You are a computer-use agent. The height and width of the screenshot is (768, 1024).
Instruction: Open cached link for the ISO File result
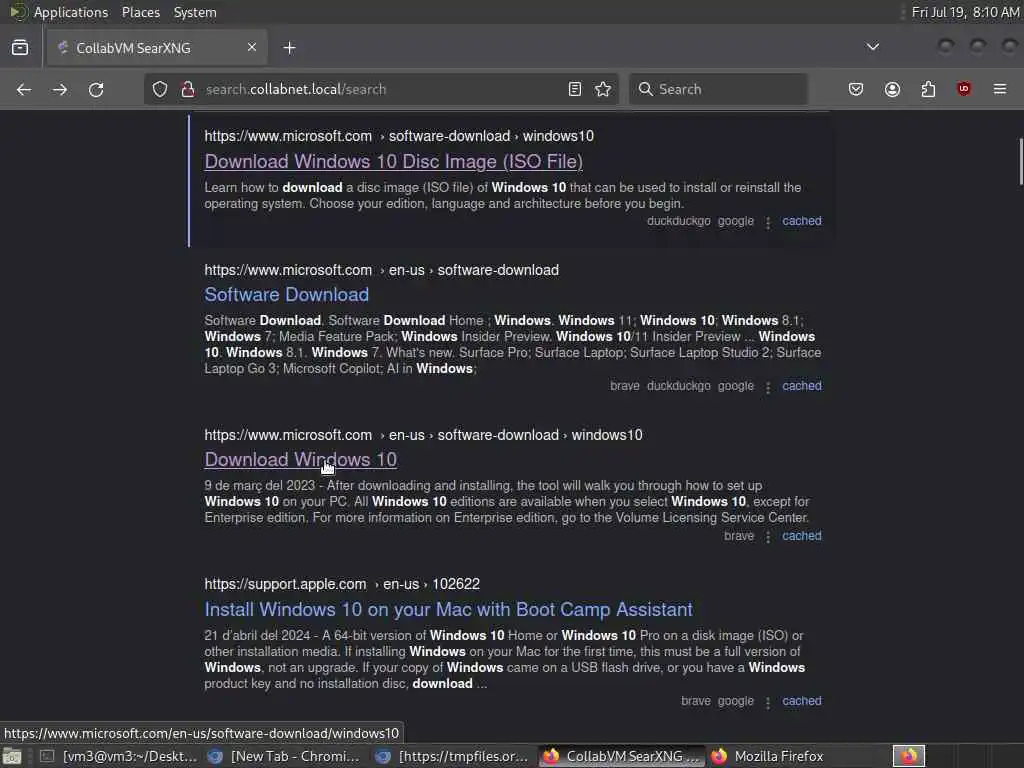(802, 221)
